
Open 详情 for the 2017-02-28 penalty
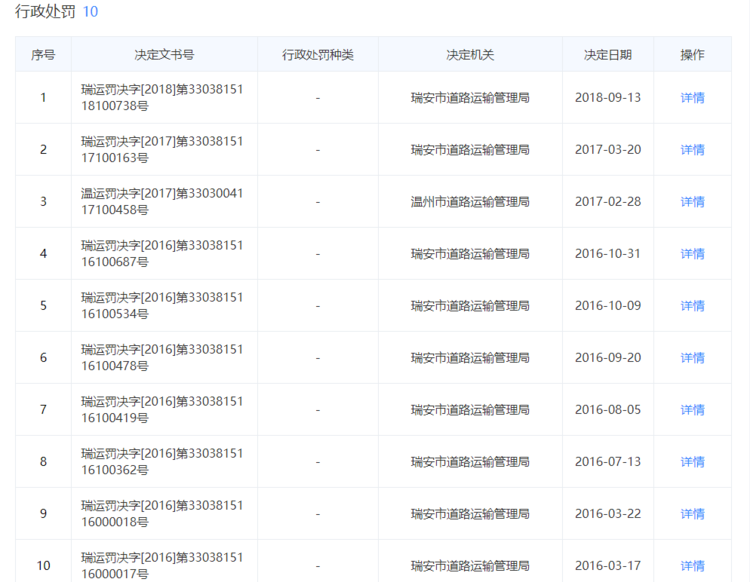coord(692,202)
